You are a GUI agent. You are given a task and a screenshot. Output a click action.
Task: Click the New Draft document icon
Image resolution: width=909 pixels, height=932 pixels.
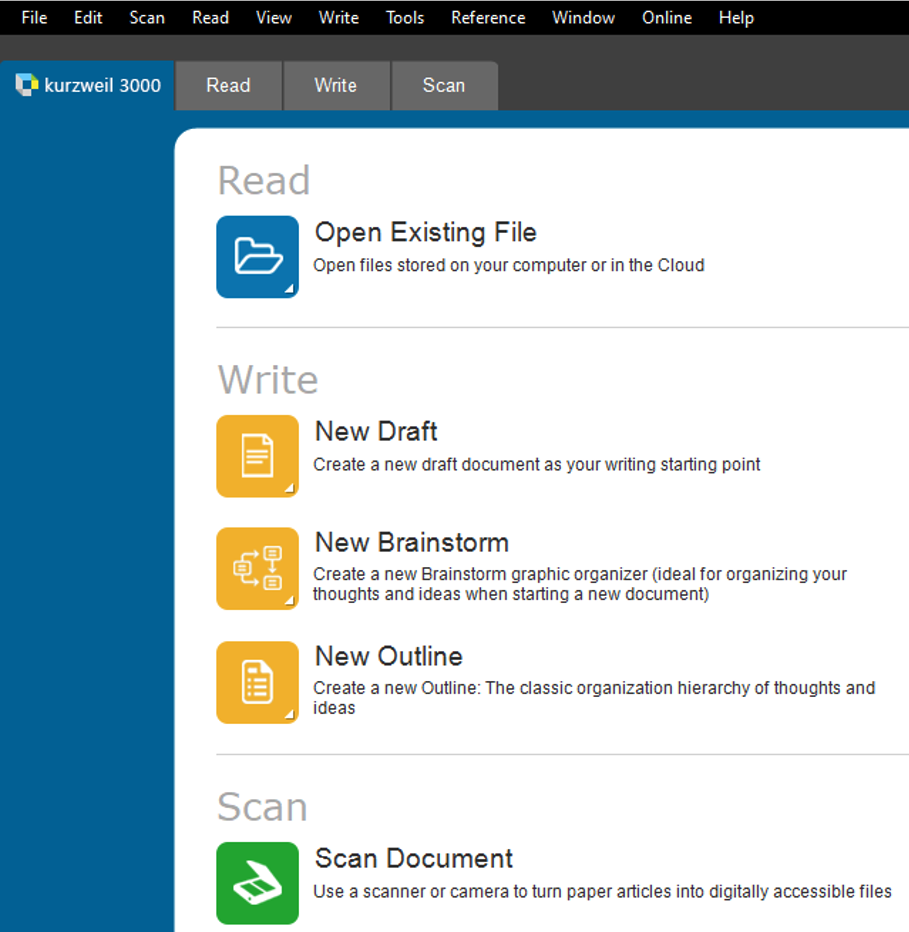coord(257,456)
